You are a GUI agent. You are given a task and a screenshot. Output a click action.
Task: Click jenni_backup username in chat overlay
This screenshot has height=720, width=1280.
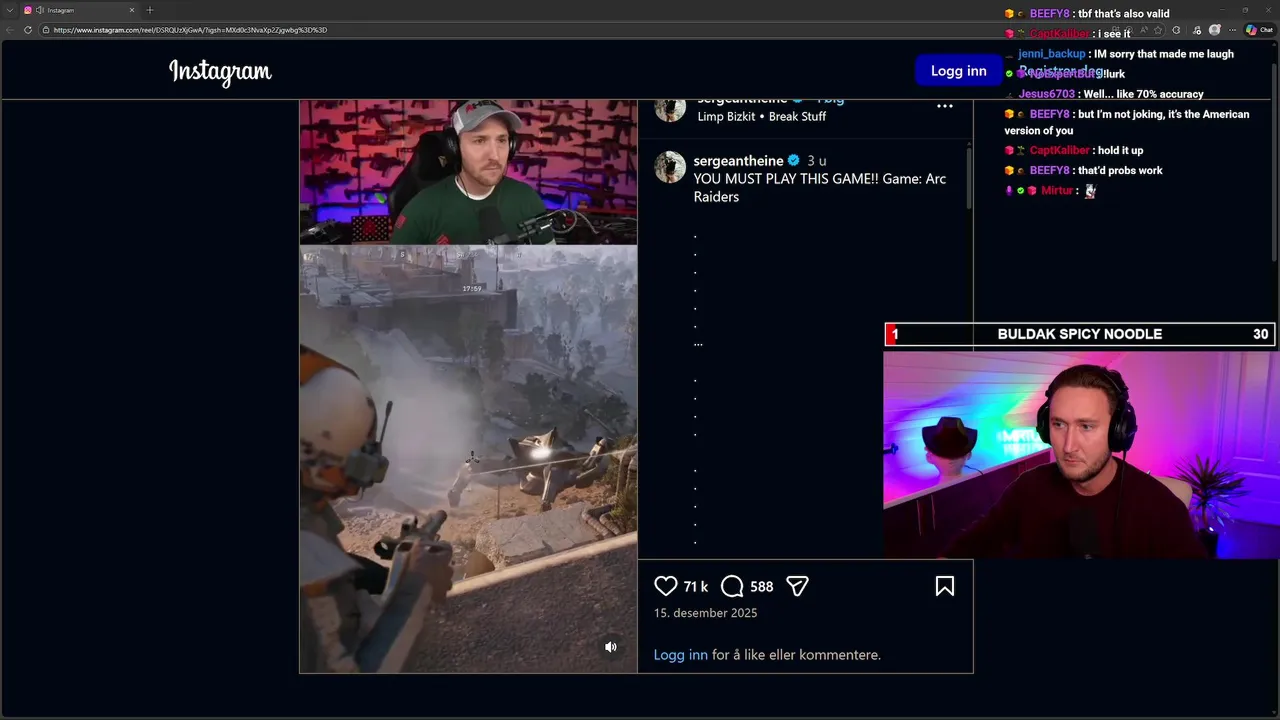[1051, 54]
